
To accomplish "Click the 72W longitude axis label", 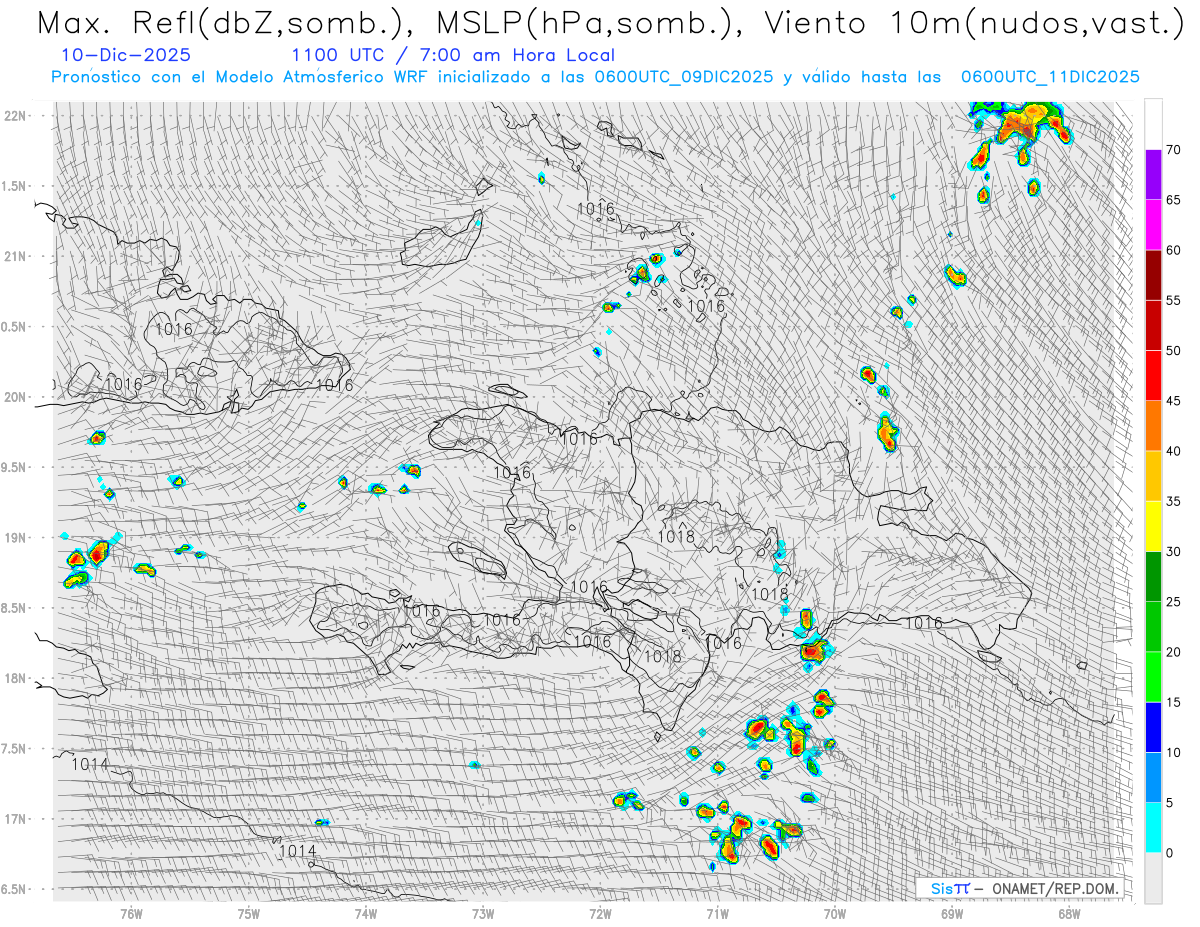I will pos(600,914).
